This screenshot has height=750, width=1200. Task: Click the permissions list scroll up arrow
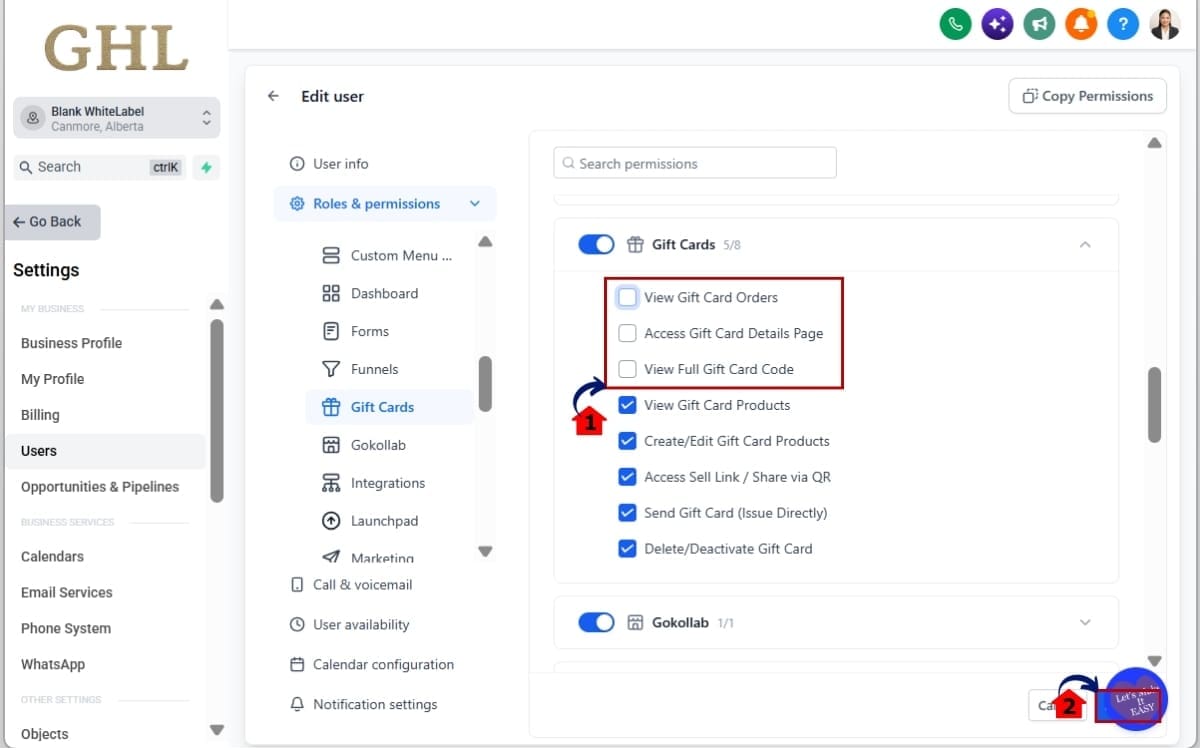pos(485,241)
